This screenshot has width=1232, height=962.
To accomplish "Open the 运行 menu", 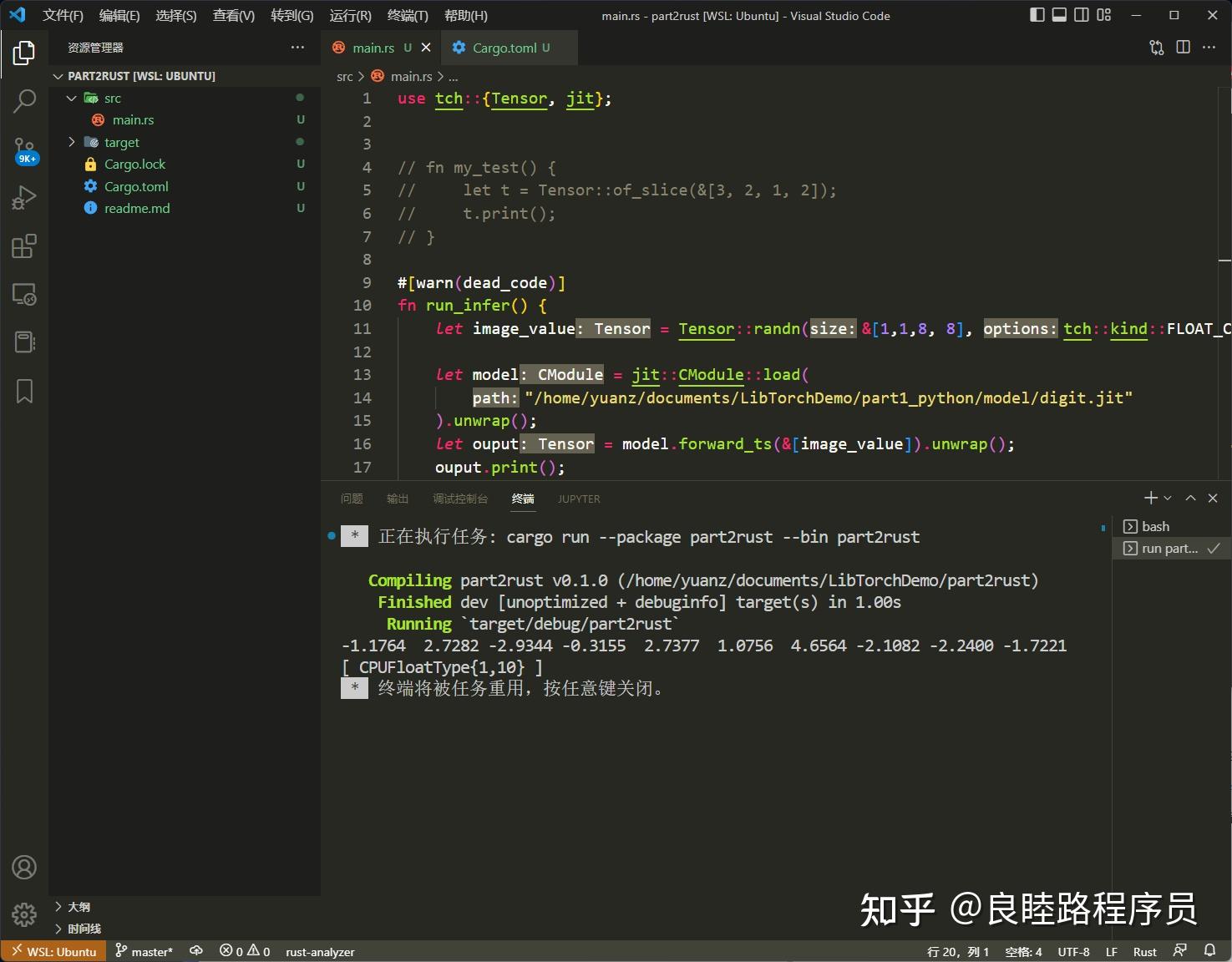I will pos(350,15).
